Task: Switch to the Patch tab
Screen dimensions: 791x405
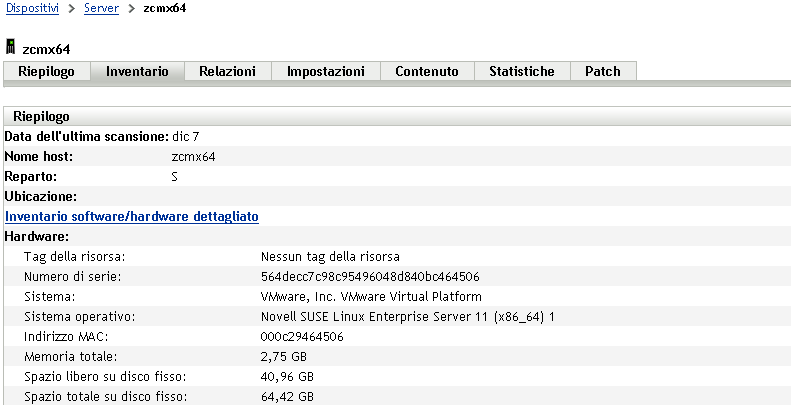Action: (x=603, y=71)
